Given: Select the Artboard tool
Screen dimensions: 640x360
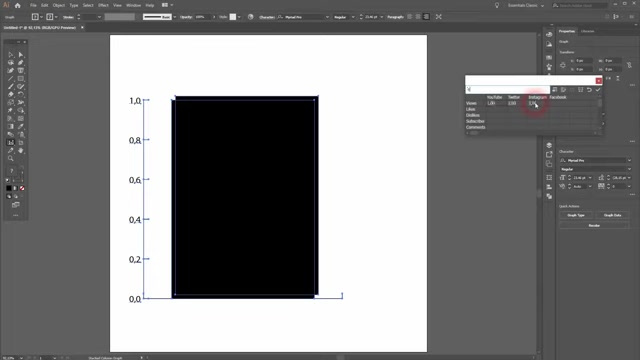Looking at the screenshot, I should coord(21,142).
